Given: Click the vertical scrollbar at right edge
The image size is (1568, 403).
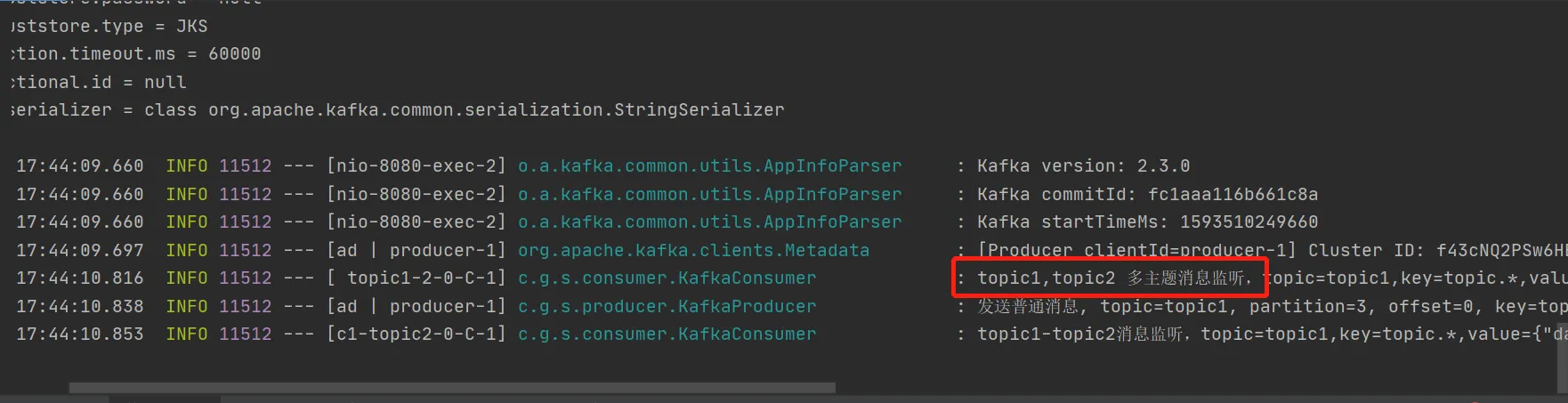Looking at the screenshot, I should (1562, 365).
